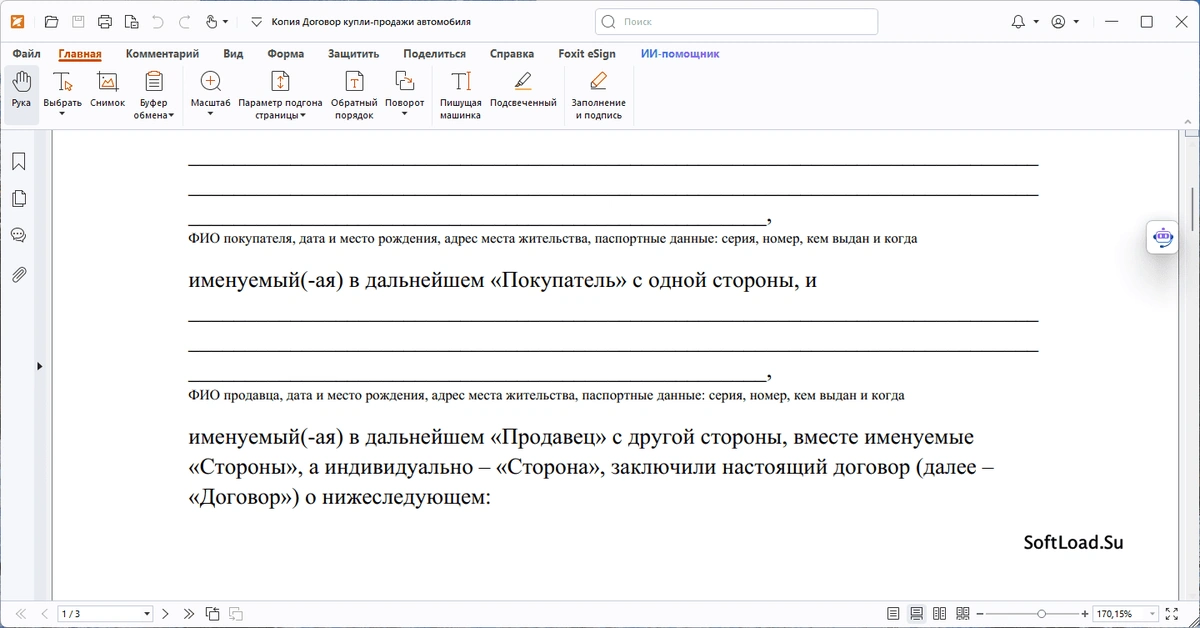Switch to the ИИ-помощник tab
This screenshot has width=1200, height=628.
[x=680, y=54]
